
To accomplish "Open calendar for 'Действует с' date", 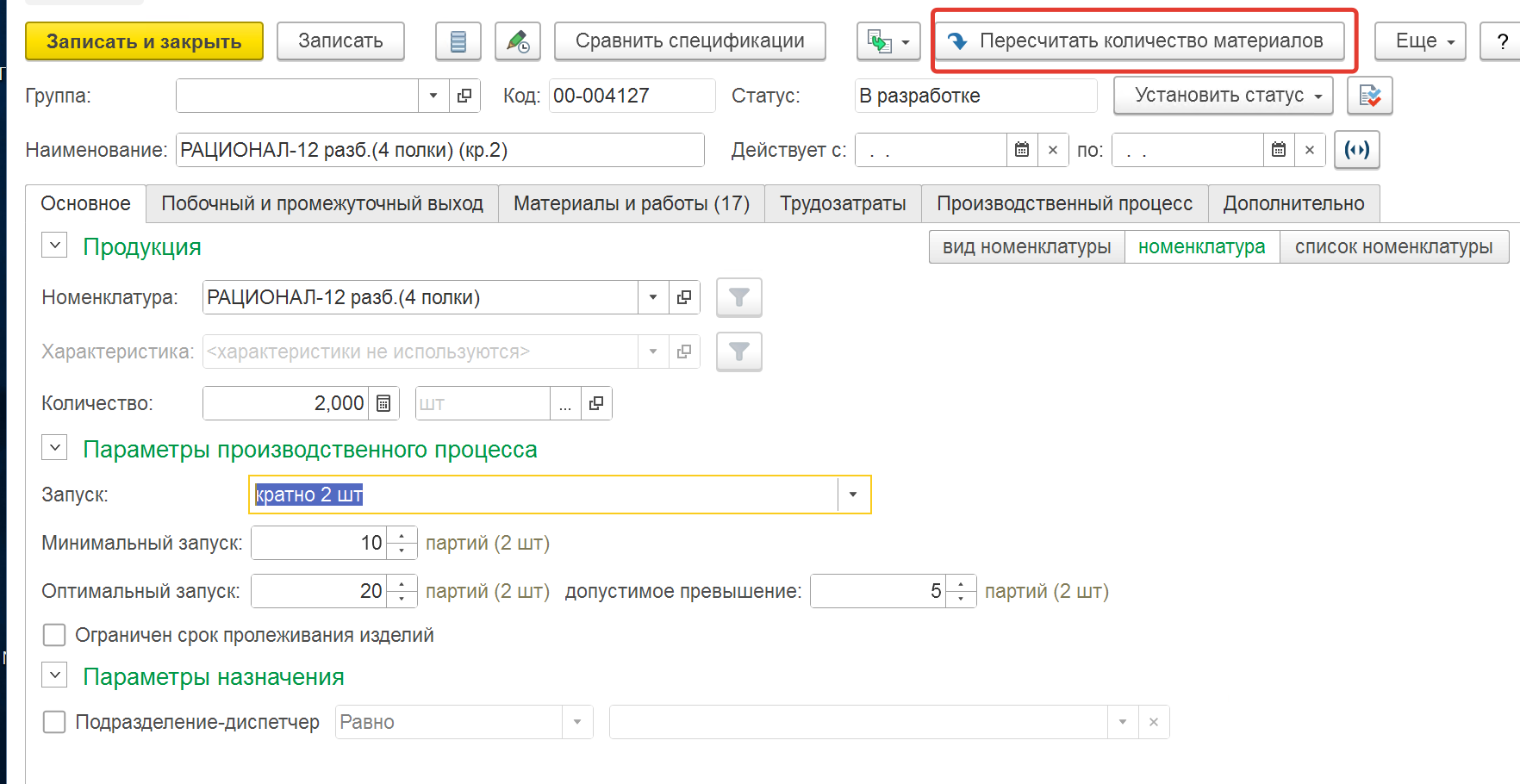I will (x=1022, y=150).
